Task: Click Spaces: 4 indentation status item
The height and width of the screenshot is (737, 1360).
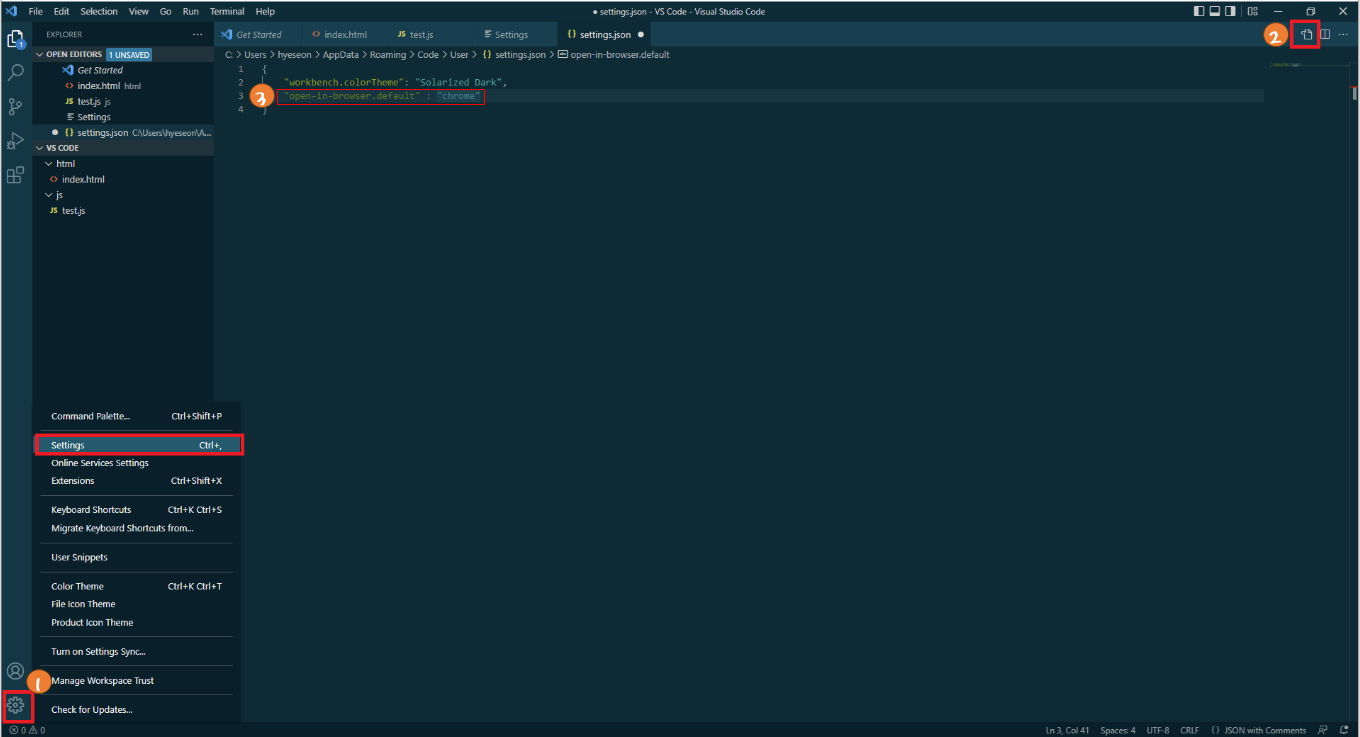Action: coord(1118,730)
